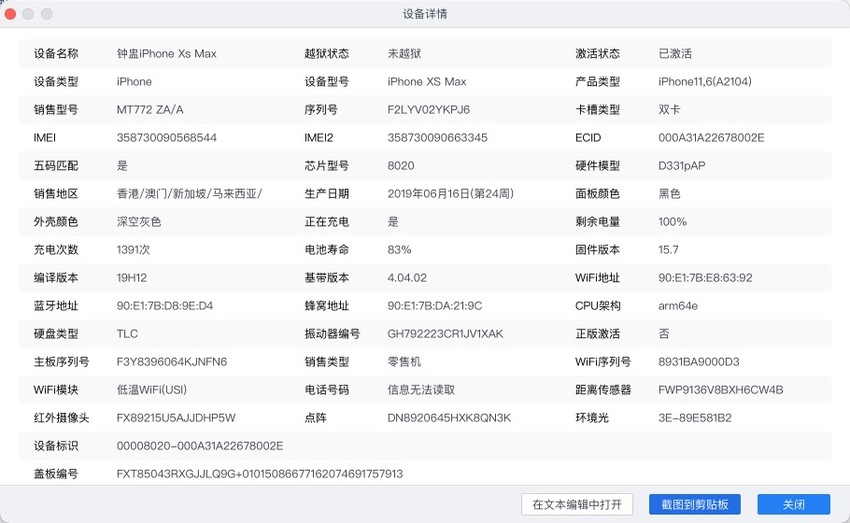Select baseband version 4.04.02
Image resolution: width=850 pixels, height=523 pixels.
coord(407,278)
